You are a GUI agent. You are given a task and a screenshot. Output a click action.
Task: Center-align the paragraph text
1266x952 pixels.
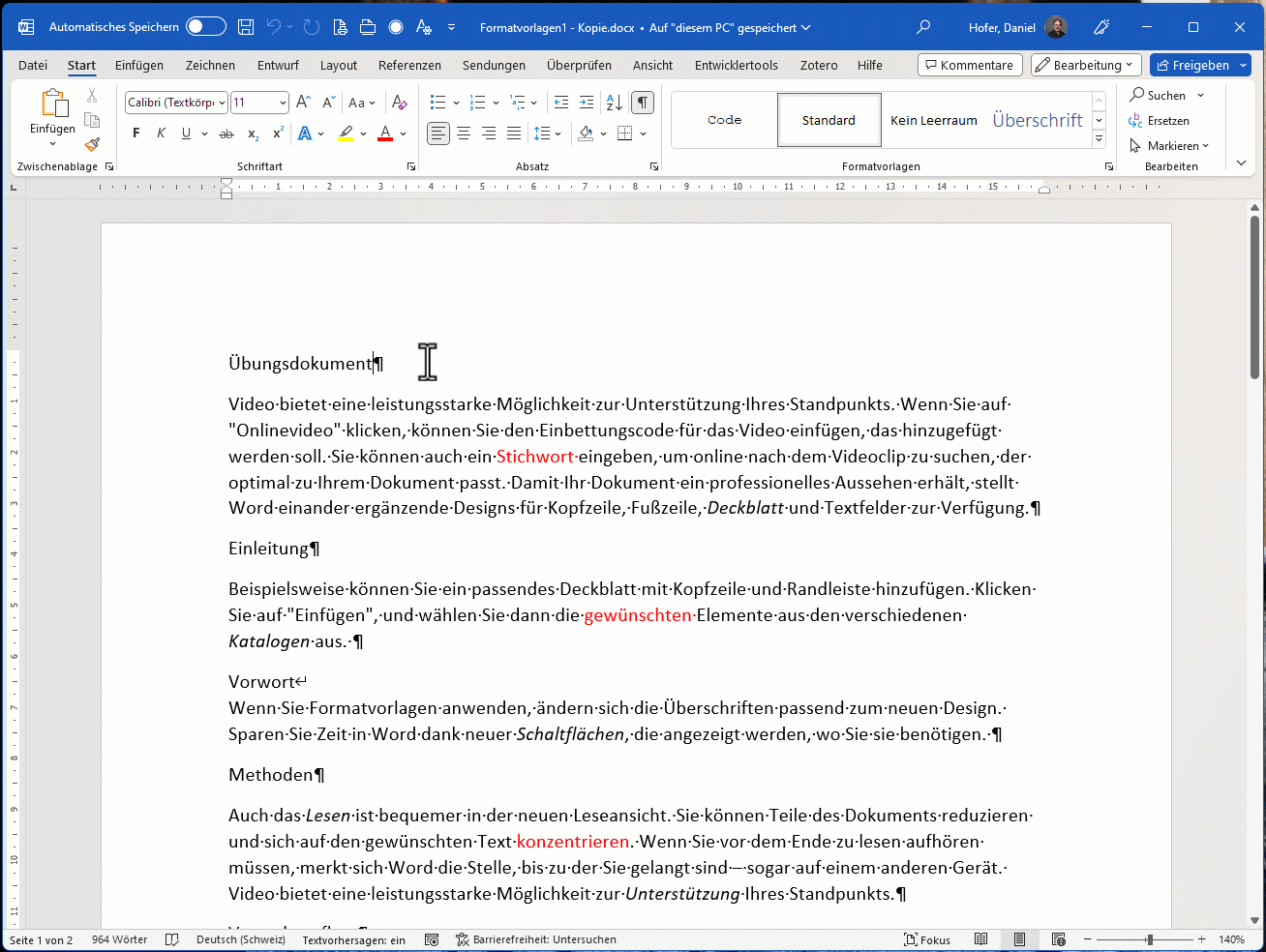(x=464, y=134)
